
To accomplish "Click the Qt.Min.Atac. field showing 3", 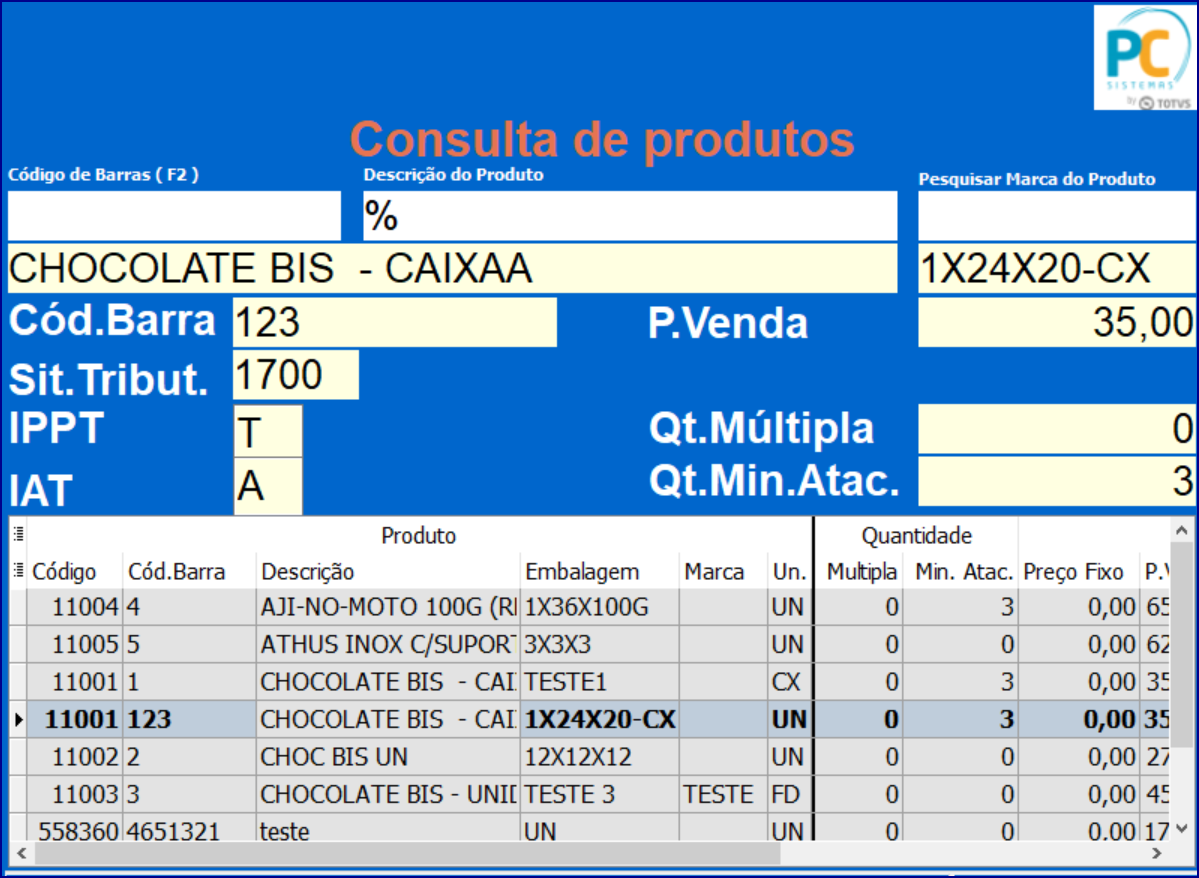I will tap(1057, 481).
